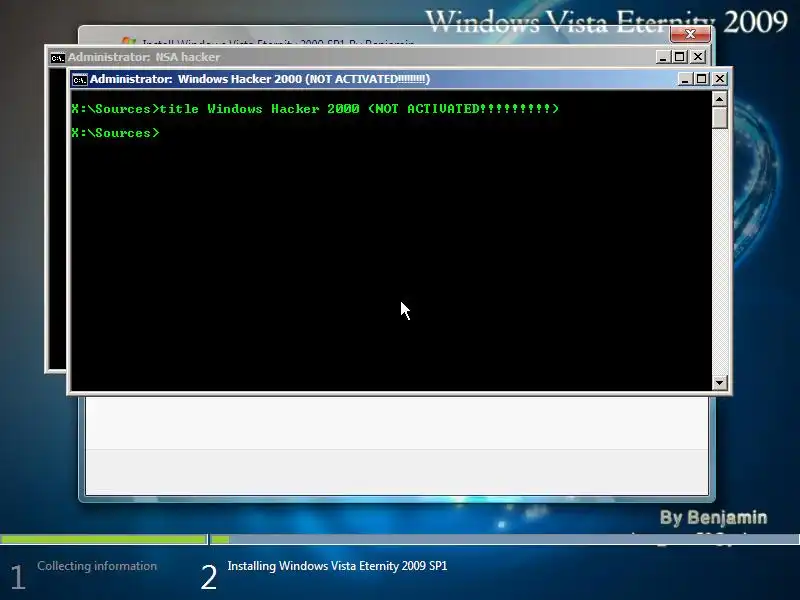Maximize the NSA hacker window
This screenshot has width=800, height=600.
(x=680, y=57)
